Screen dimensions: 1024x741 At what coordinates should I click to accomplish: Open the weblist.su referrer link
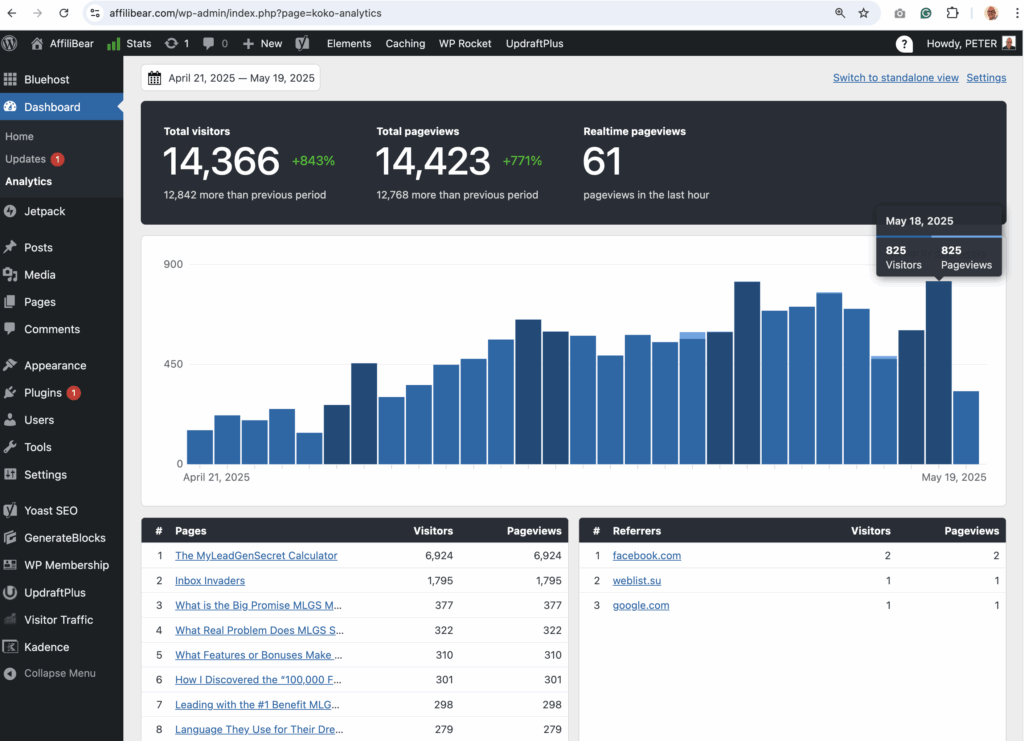(637, 580)
